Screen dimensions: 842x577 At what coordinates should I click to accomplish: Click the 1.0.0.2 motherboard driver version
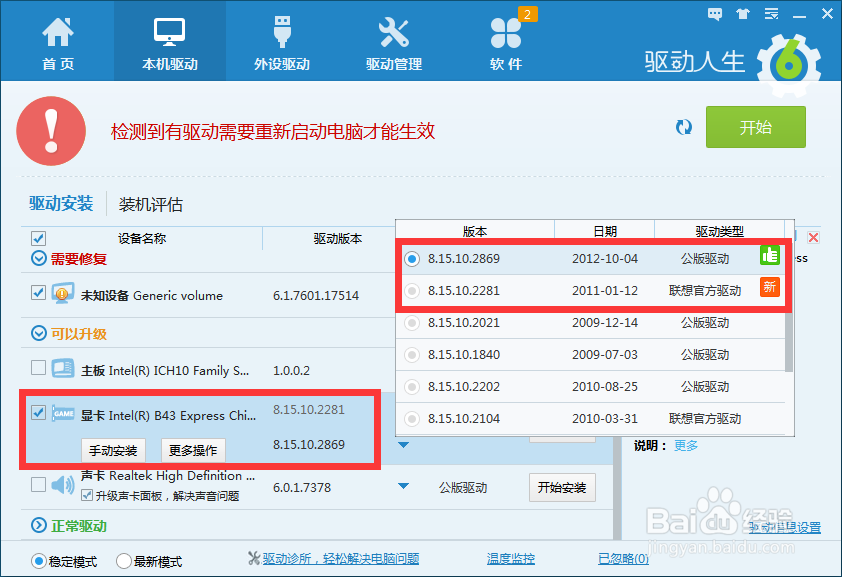tap(292, 370)
